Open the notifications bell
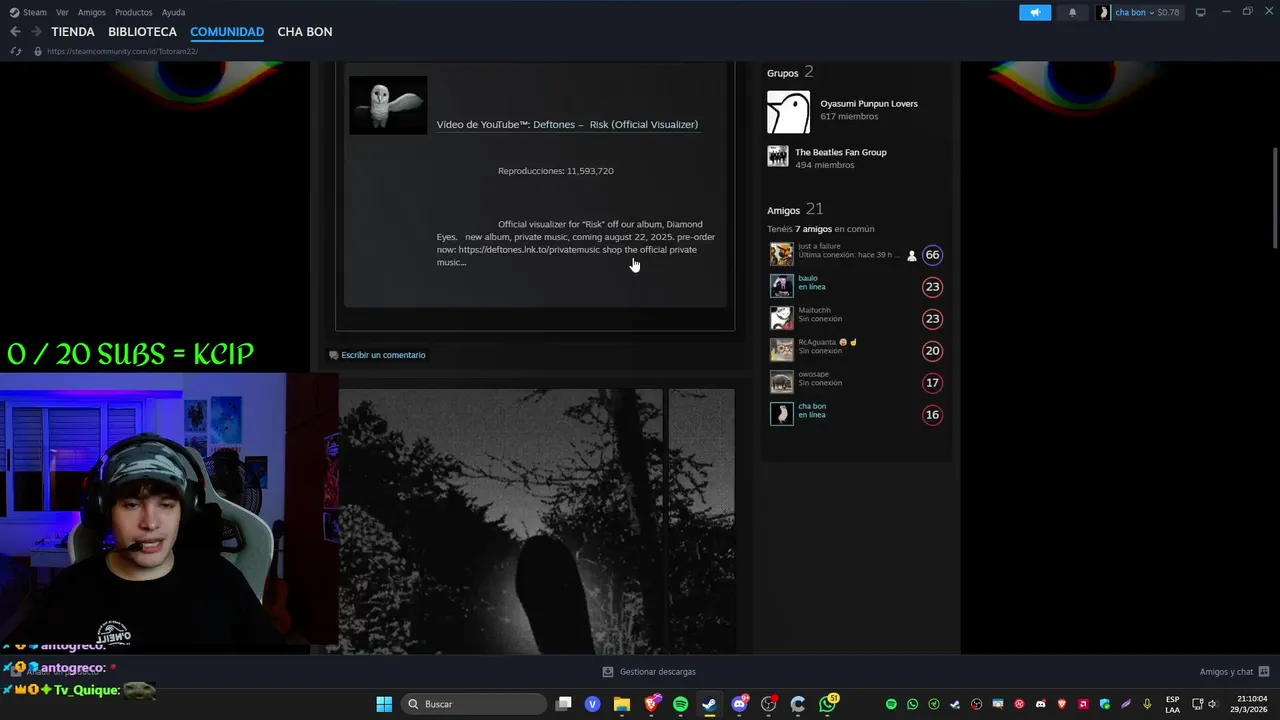The width and height of the screenshot is (1280, 720). coord(1073,12)
